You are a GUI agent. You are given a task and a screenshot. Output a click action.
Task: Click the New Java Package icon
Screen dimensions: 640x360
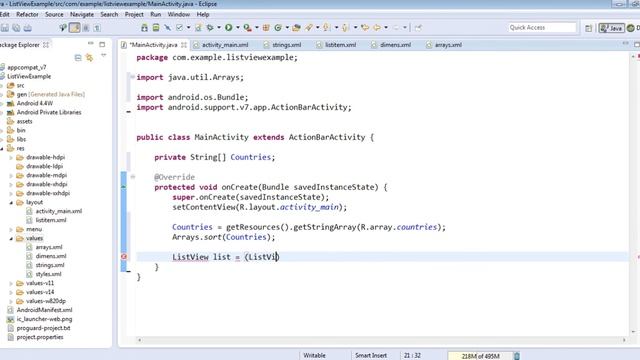pos(266,28)
